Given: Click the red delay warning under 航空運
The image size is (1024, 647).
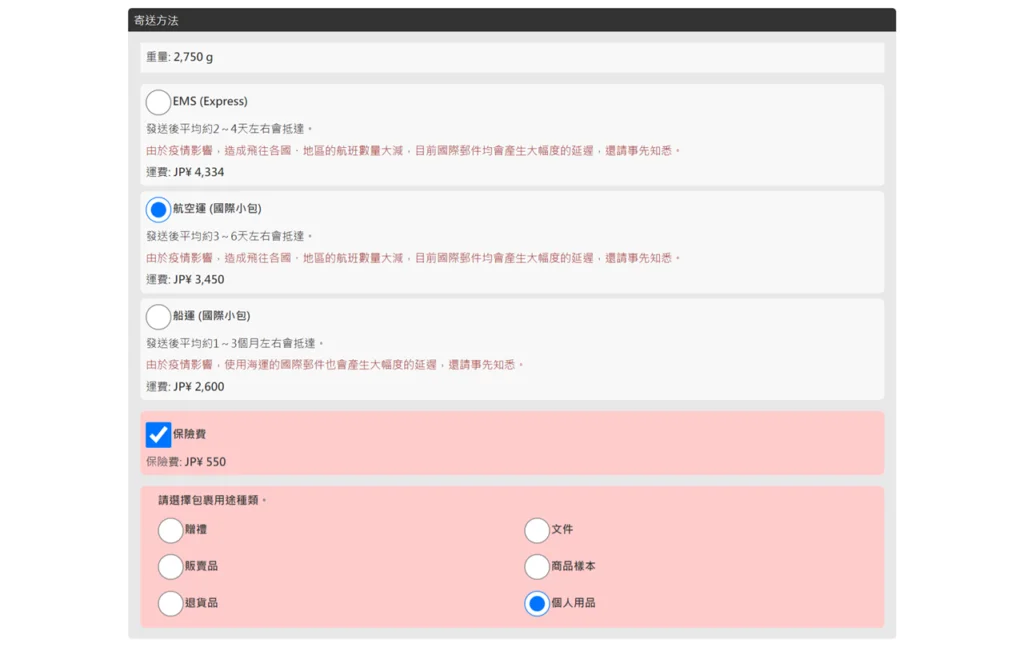Looking at the screenshot, I should pyautogui.click(x=413, y=258).
